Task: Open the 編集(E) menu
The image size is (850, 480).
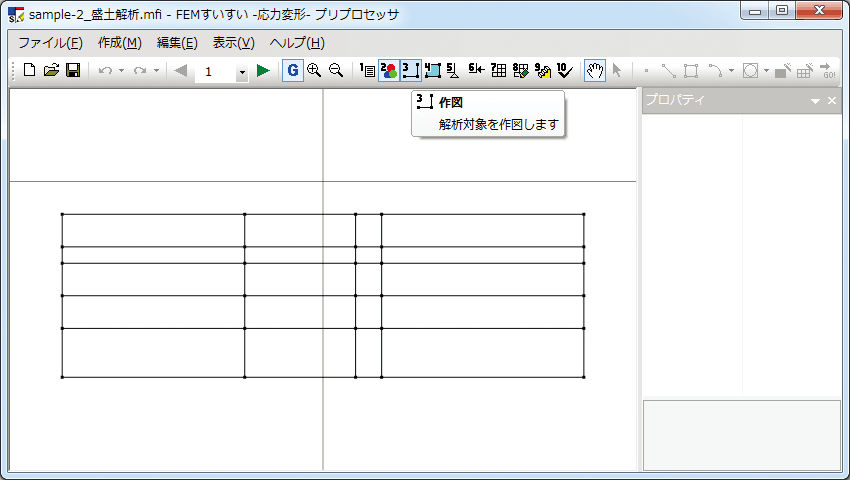Action: tap(177, 43)
